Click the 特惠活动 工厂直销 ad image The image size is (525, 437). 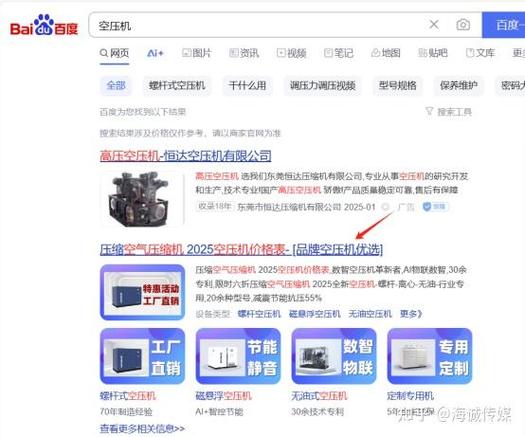coord(142,292)
